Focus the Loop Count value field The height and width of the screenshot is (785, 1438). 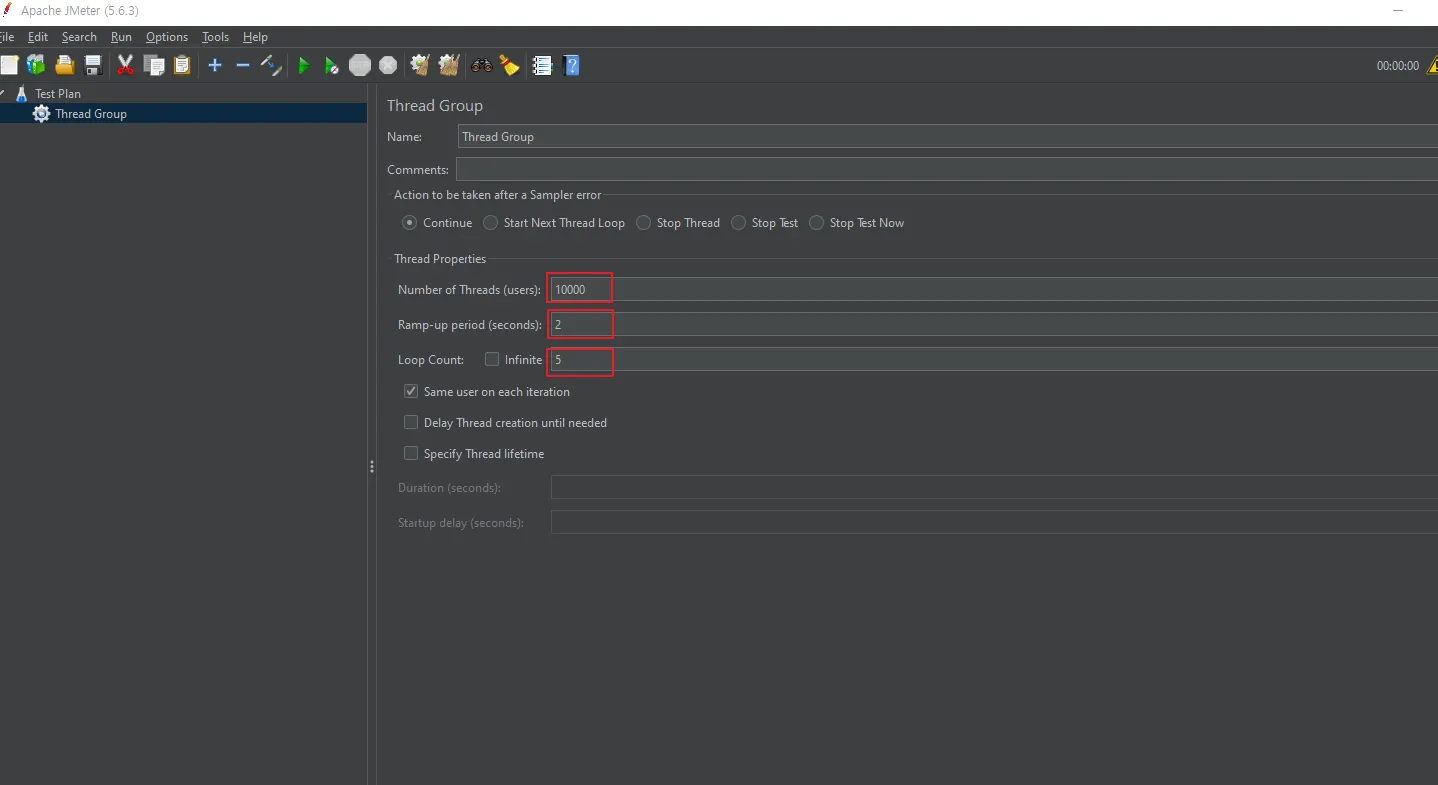[x=994, y=360]
